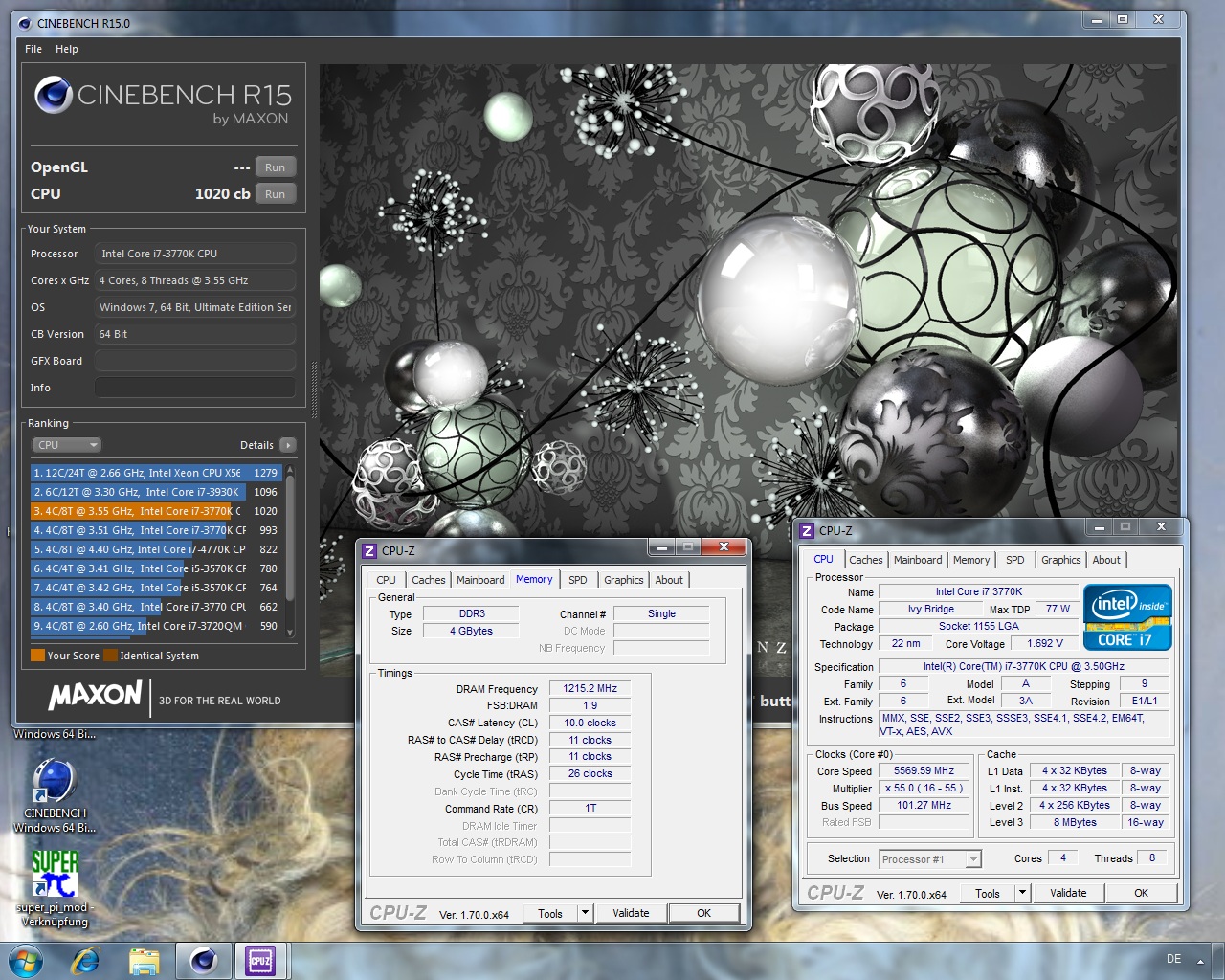Select ranking row 5 Core i7-4770K

(x=156, y=549)
